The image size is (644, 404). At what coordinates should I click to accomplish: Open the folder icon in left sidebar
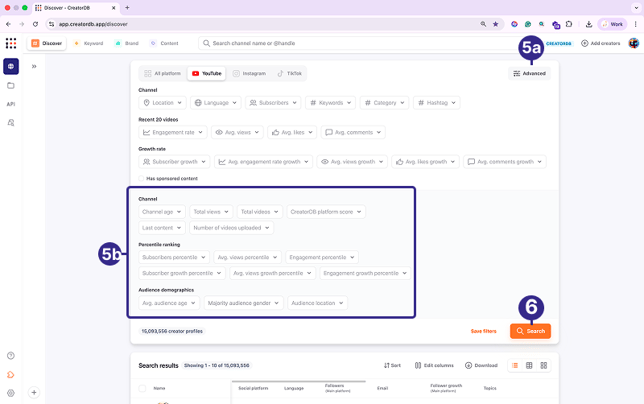[x=11, y=85]
